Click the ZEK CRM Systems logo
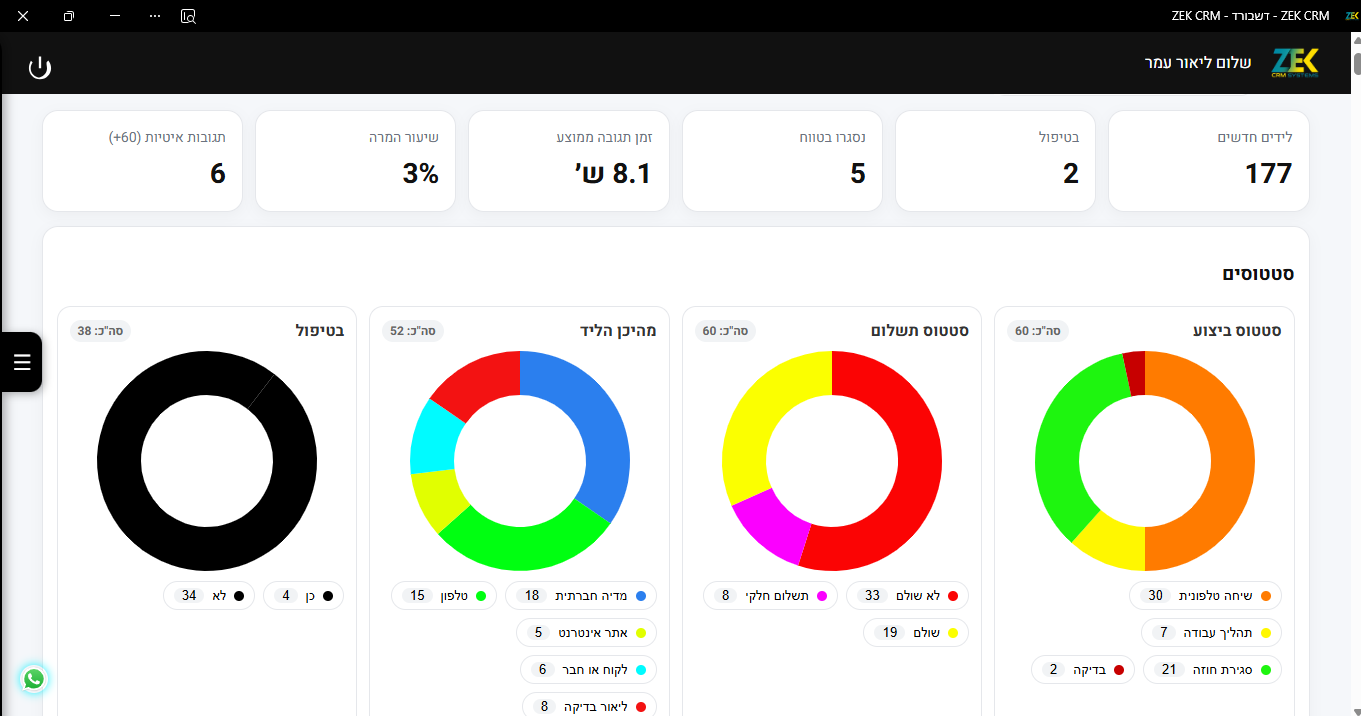1361x716 pixels. (x=1295, y=63)
